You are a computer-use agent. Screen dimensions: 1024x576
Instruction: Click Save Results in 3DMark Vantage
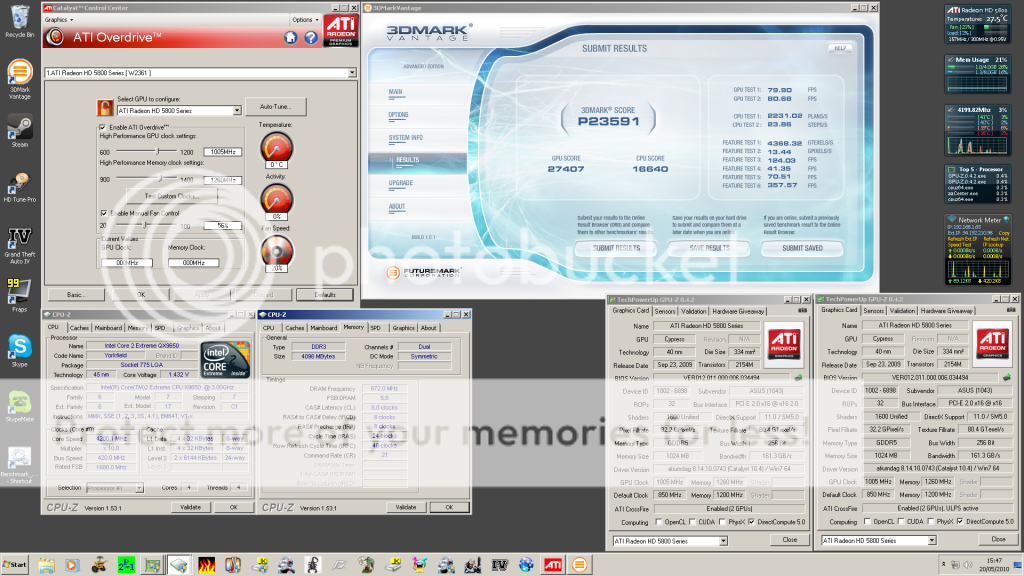(x=709, y=248)
